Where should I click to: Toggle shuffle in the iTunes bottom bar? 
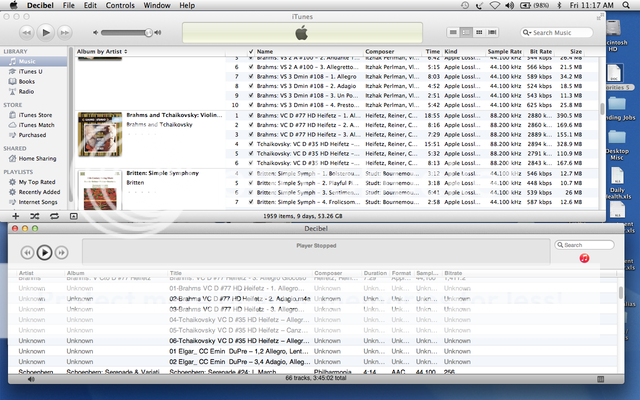(x=35, y=216)
